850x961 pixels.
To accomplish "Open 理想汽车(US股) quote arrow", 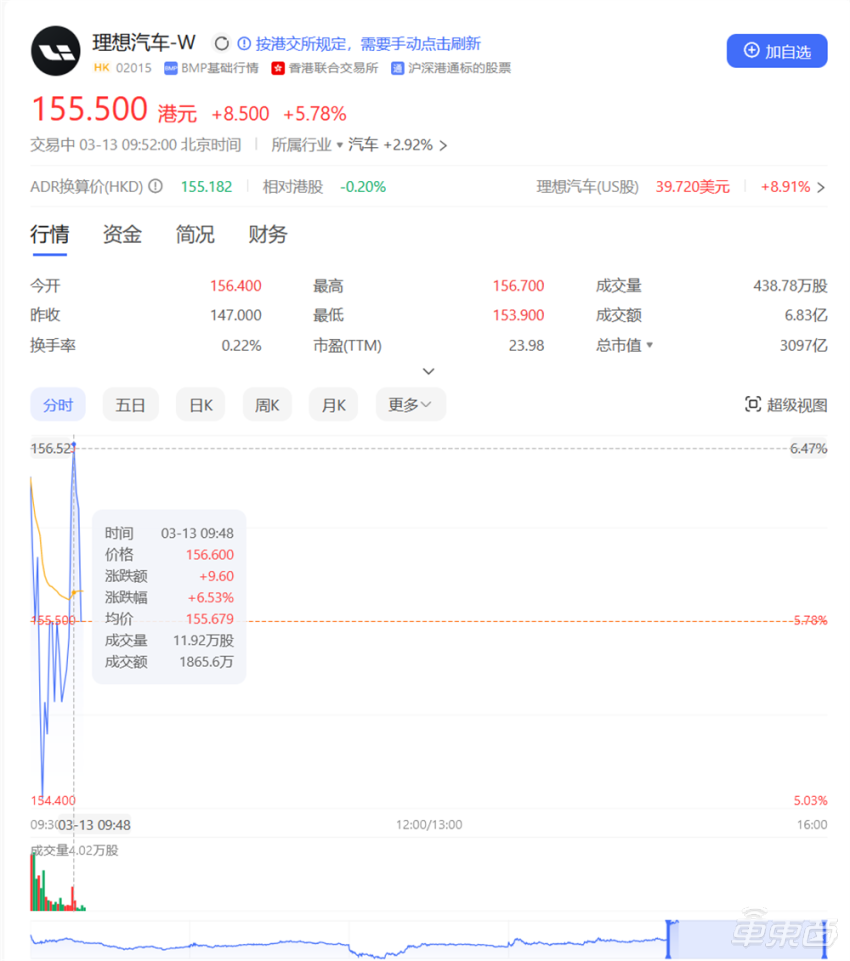I will (821, 187).
